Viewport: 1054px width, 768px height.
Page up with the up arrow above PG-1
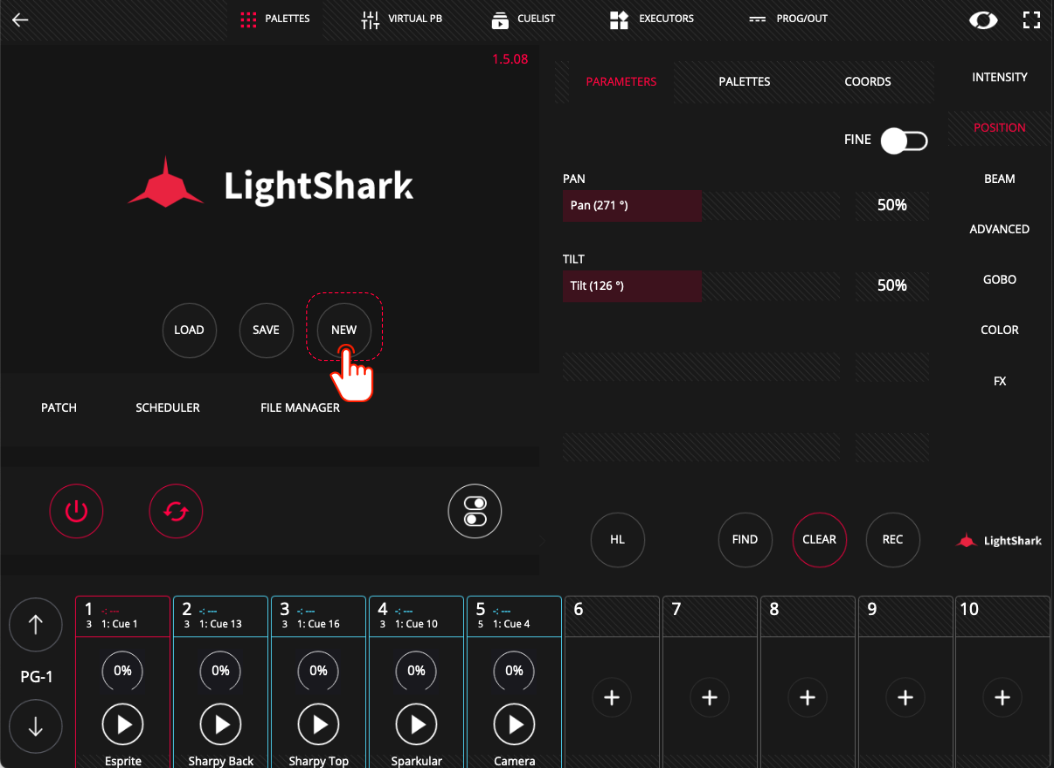coord(36,625)
